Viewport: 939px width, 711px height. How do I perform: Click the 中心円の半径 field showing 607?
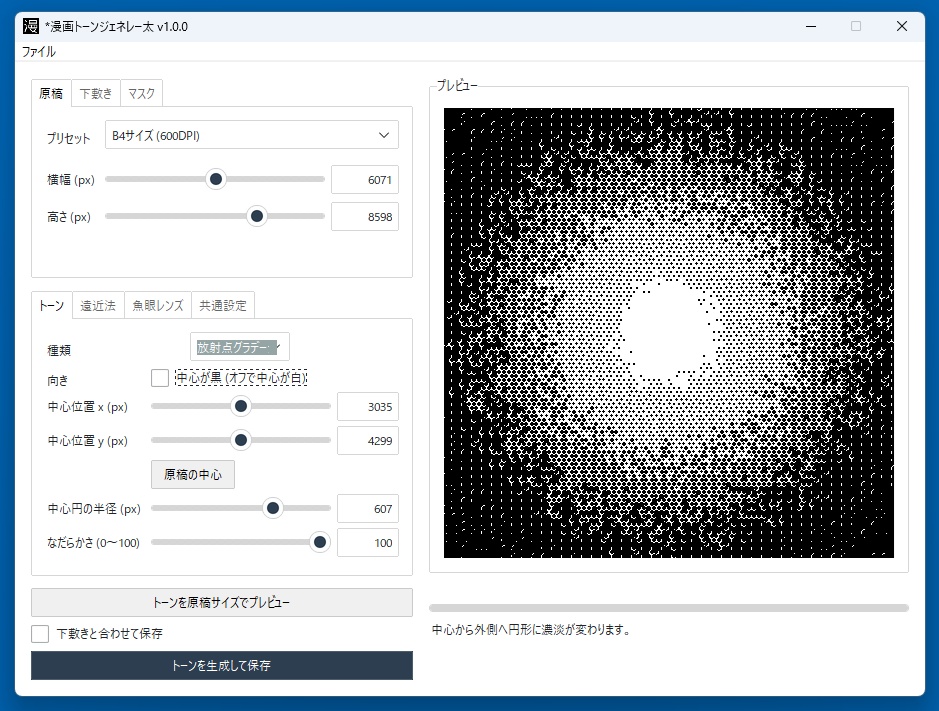point(368,509)
